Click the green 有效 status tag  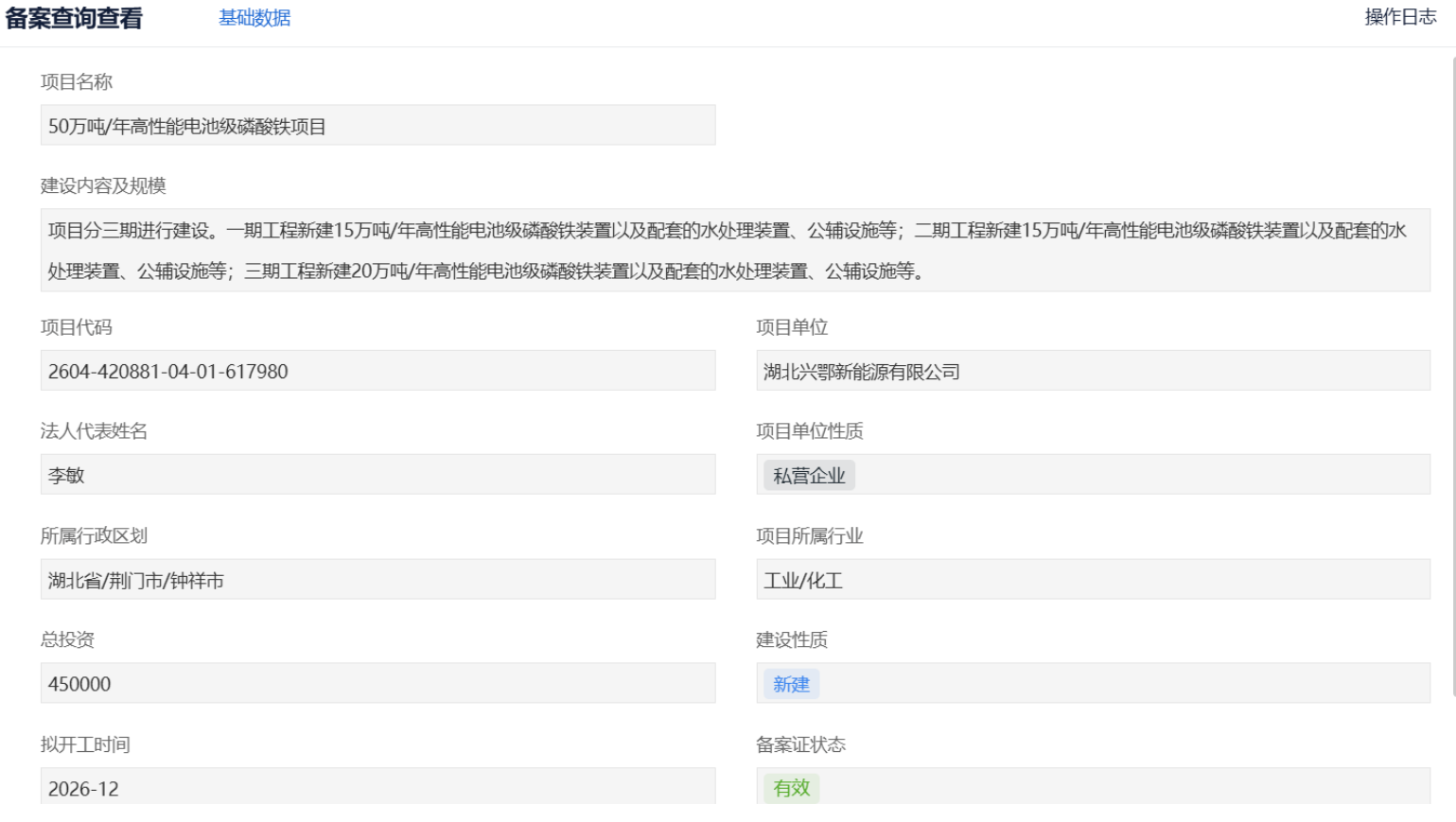tap(790, 787)
